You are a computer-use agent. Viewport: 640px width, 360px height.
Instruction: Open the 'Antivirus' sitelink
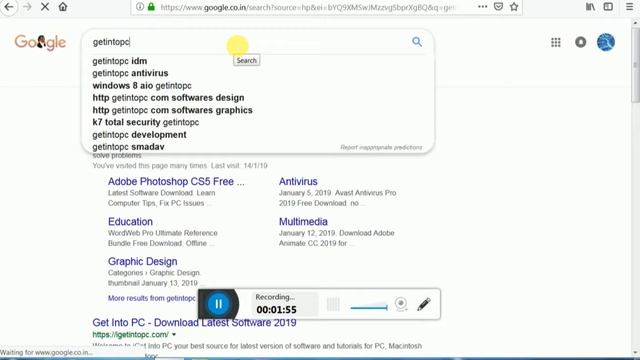click(298, 182)
